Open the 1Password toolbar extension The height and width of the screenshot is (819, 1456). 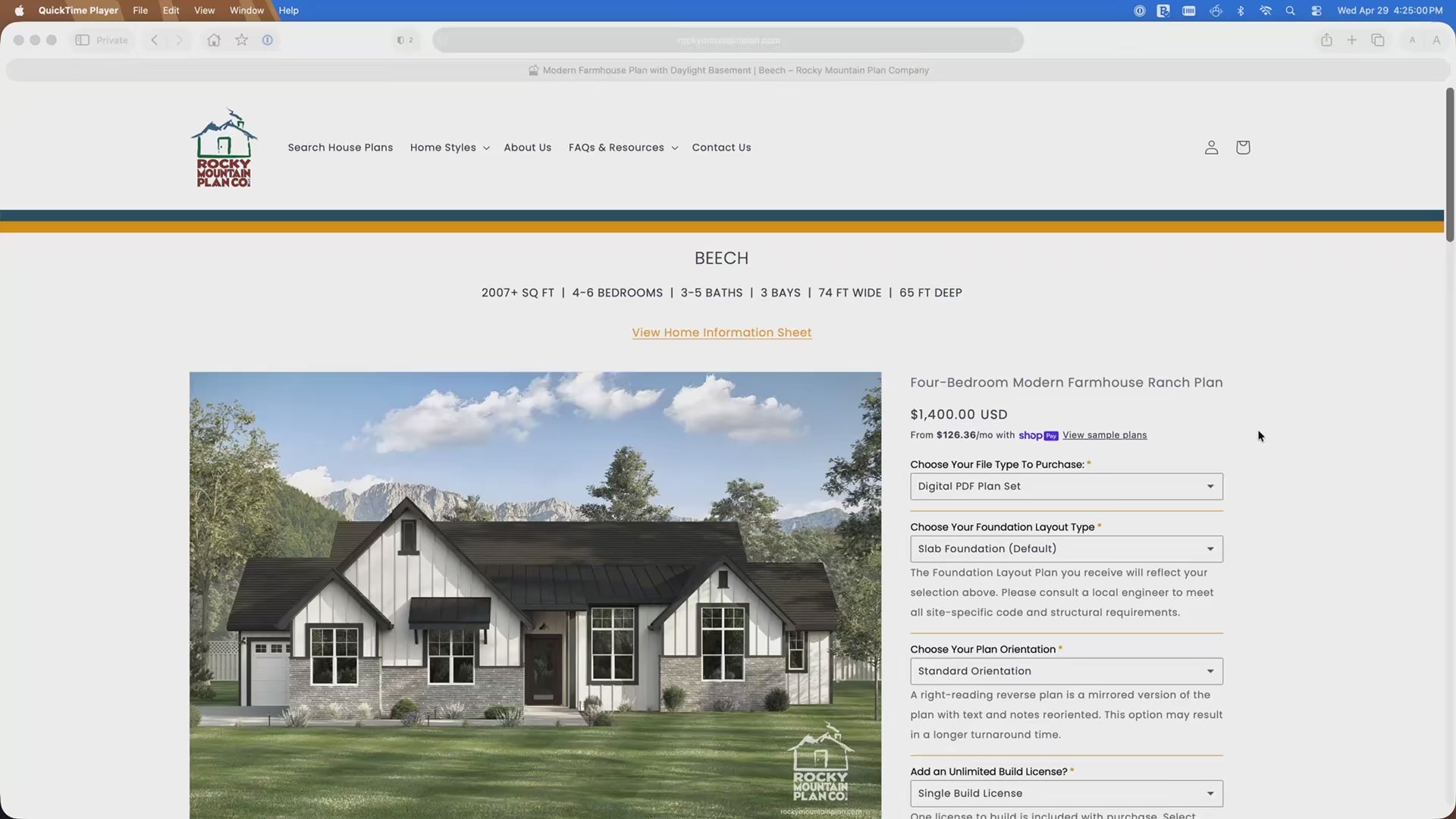pyautogui.click(x=268, y=40)
